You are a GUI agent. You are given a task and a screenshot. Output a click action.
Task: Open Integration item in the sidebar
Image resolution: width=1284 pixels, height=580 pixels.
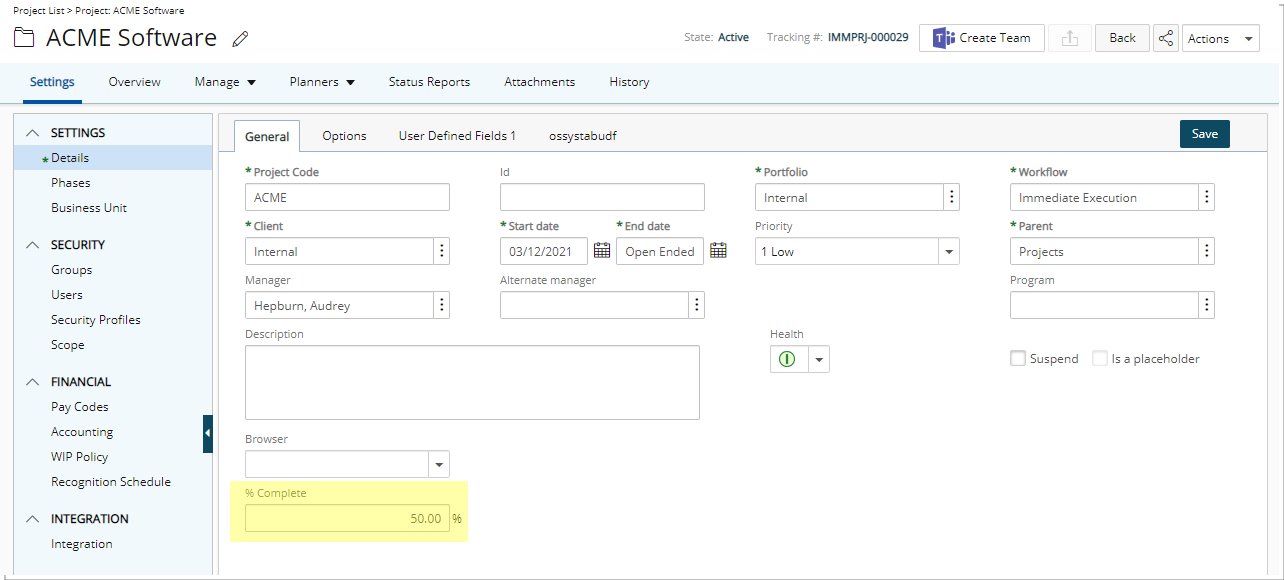coord(82,544)
